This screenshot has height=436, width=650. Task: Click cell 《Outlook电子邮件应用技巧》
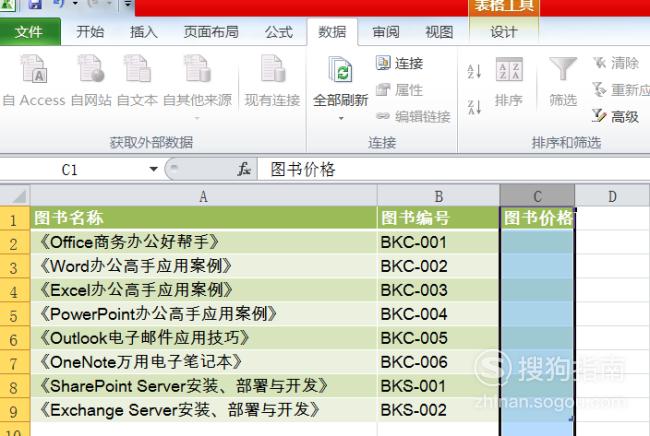point(204,338)
